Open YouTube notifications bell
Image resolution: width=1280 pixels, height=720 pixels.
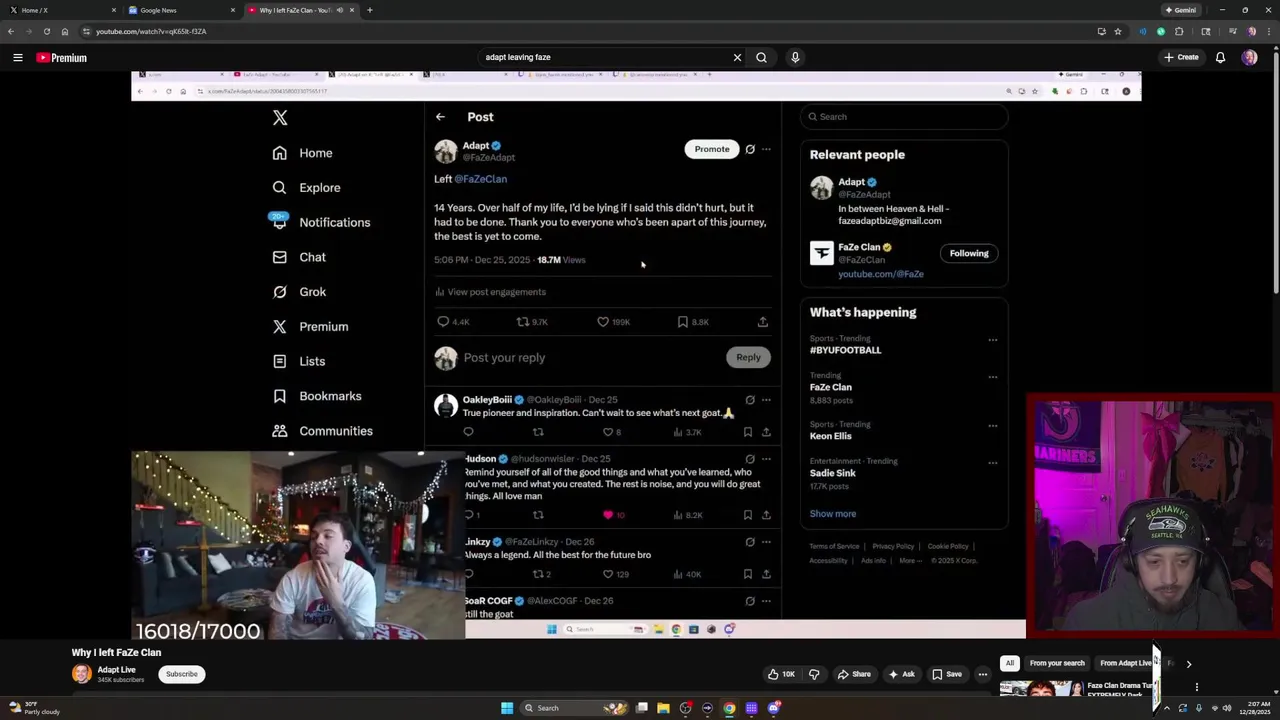(1220, 57)
